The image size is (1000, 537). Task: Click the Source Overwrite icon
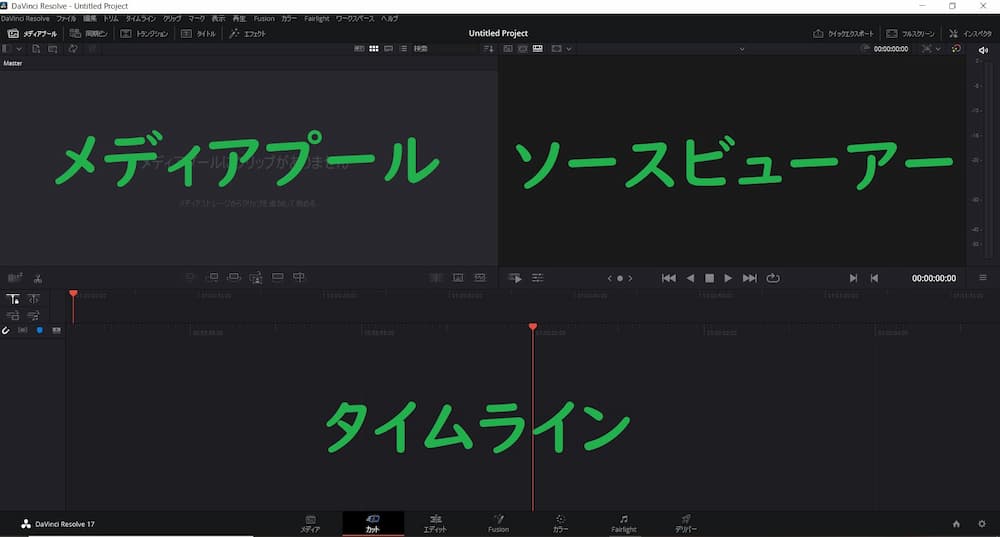point(298,277)
